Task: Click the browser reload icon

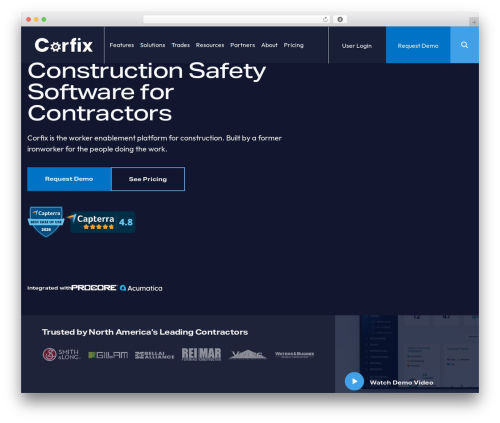Action: tap(325, 19)
